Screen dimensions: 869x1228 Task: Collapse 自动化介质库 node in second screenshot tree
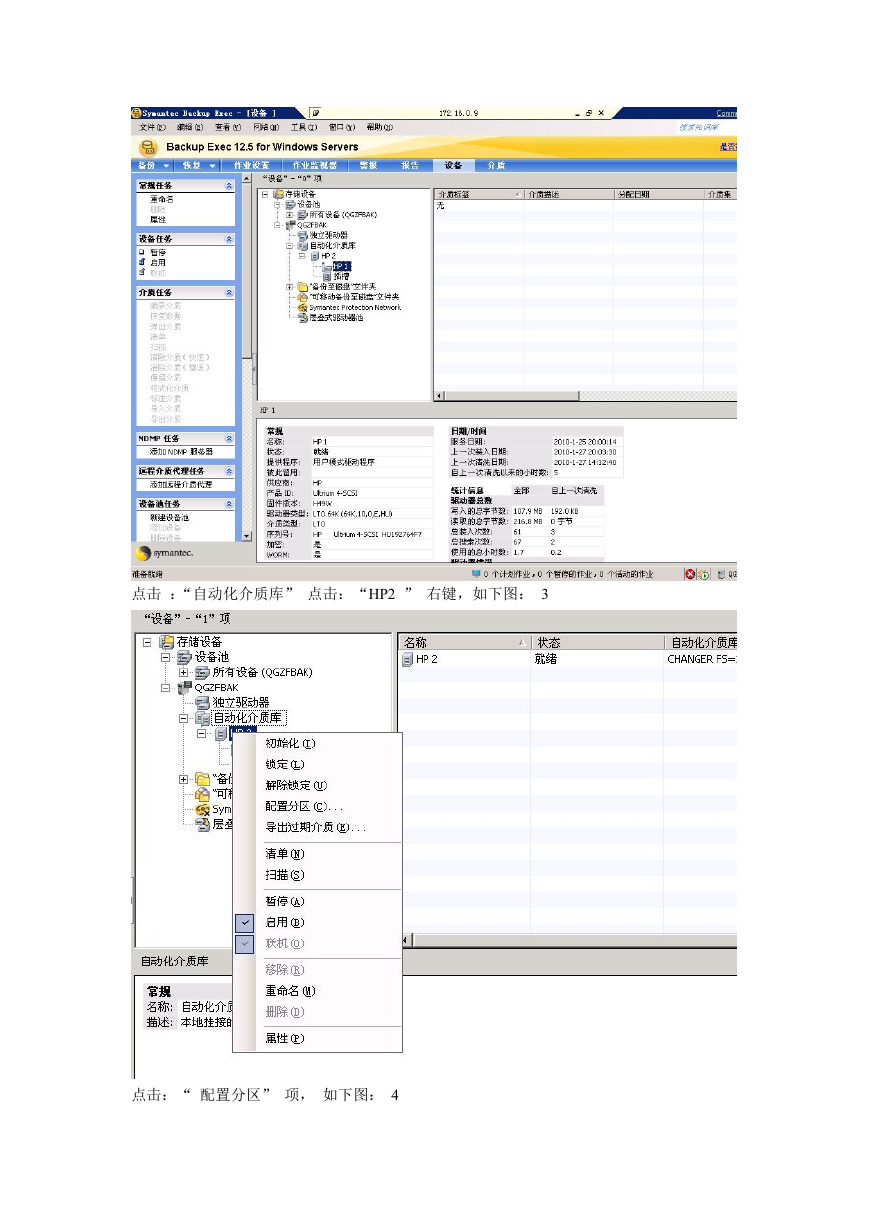[184, 718]
